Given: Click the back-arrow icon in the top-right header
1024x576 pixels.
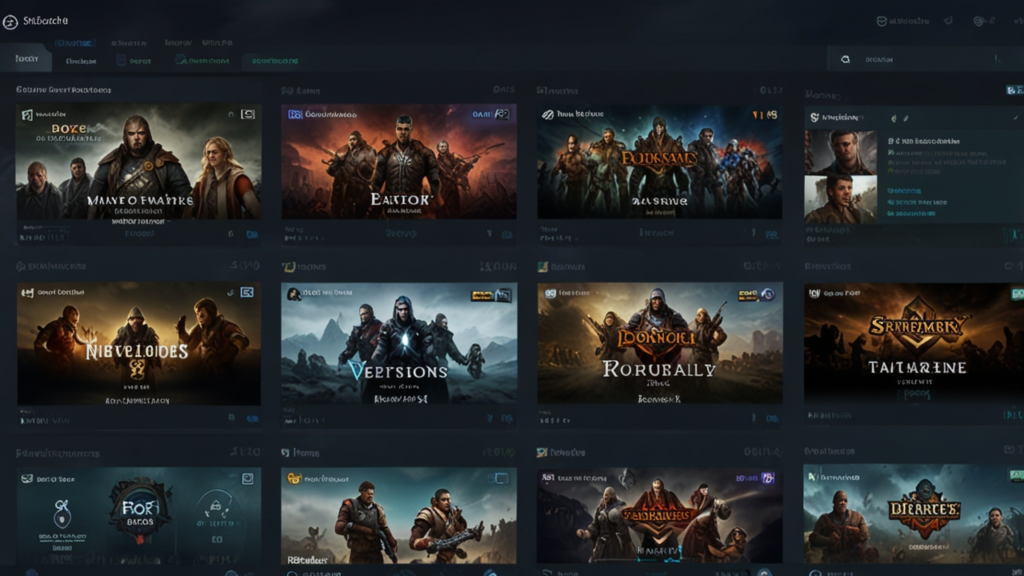Looking at the screenshot, I should [948, 21].
